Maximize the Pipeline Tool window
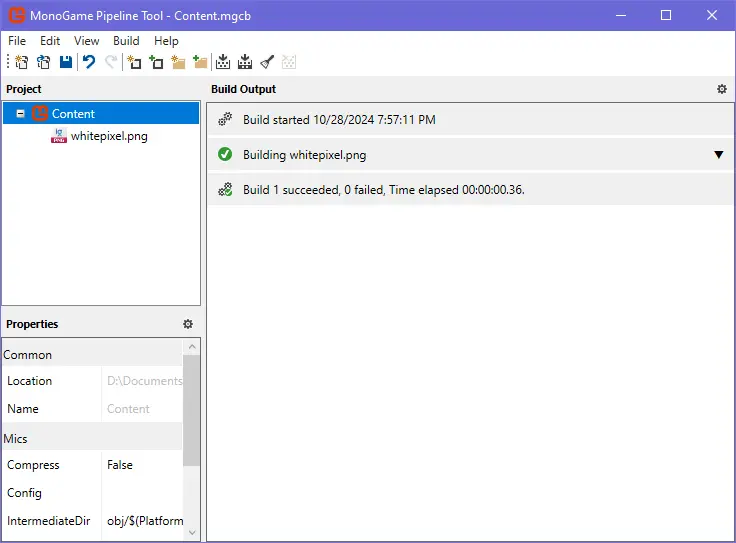Viewport: 736px width, 543px height. pos(666,15)
